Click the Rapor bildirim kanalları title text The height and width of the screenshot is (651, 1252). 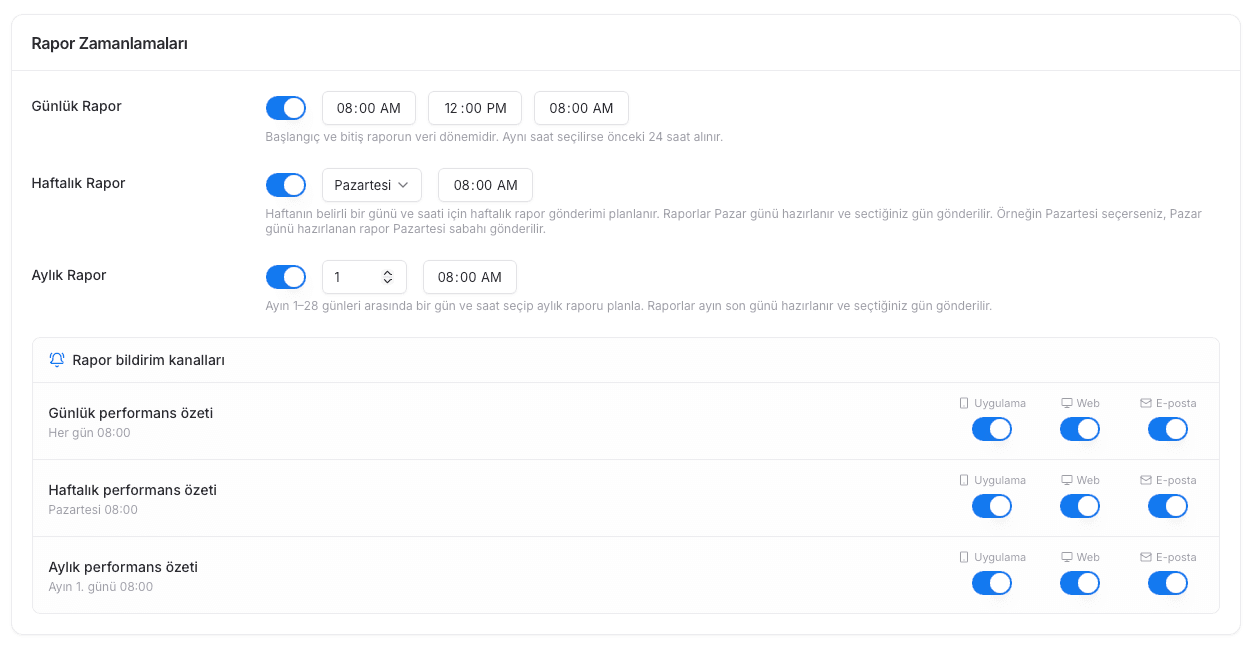click(149, 360)
